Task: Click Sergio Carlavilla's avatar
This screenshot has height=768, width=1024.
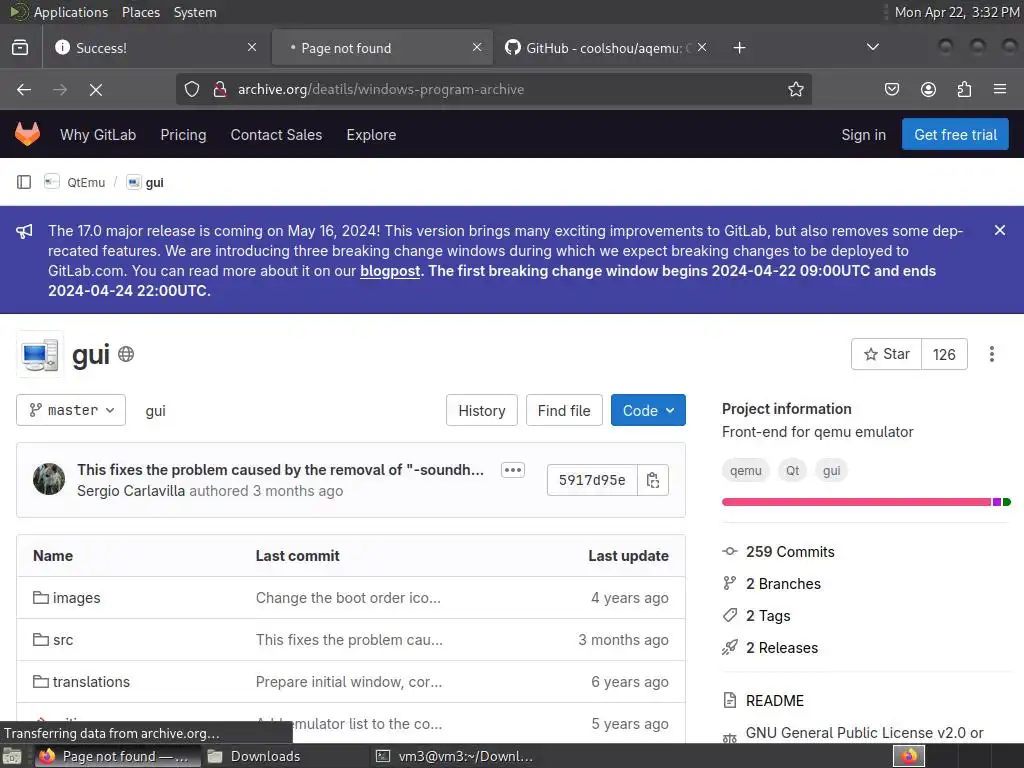Action: pos(49,479)
